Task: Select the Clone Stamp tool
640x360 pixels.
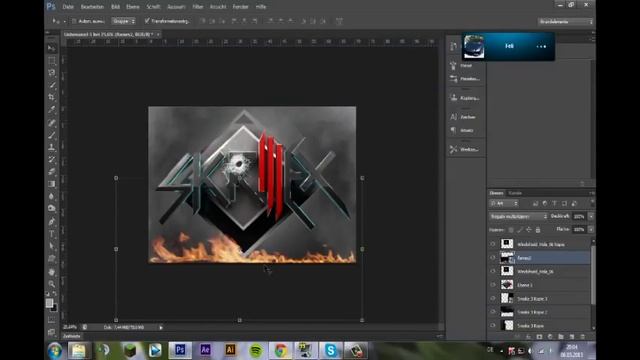Action: pos(51,147)
